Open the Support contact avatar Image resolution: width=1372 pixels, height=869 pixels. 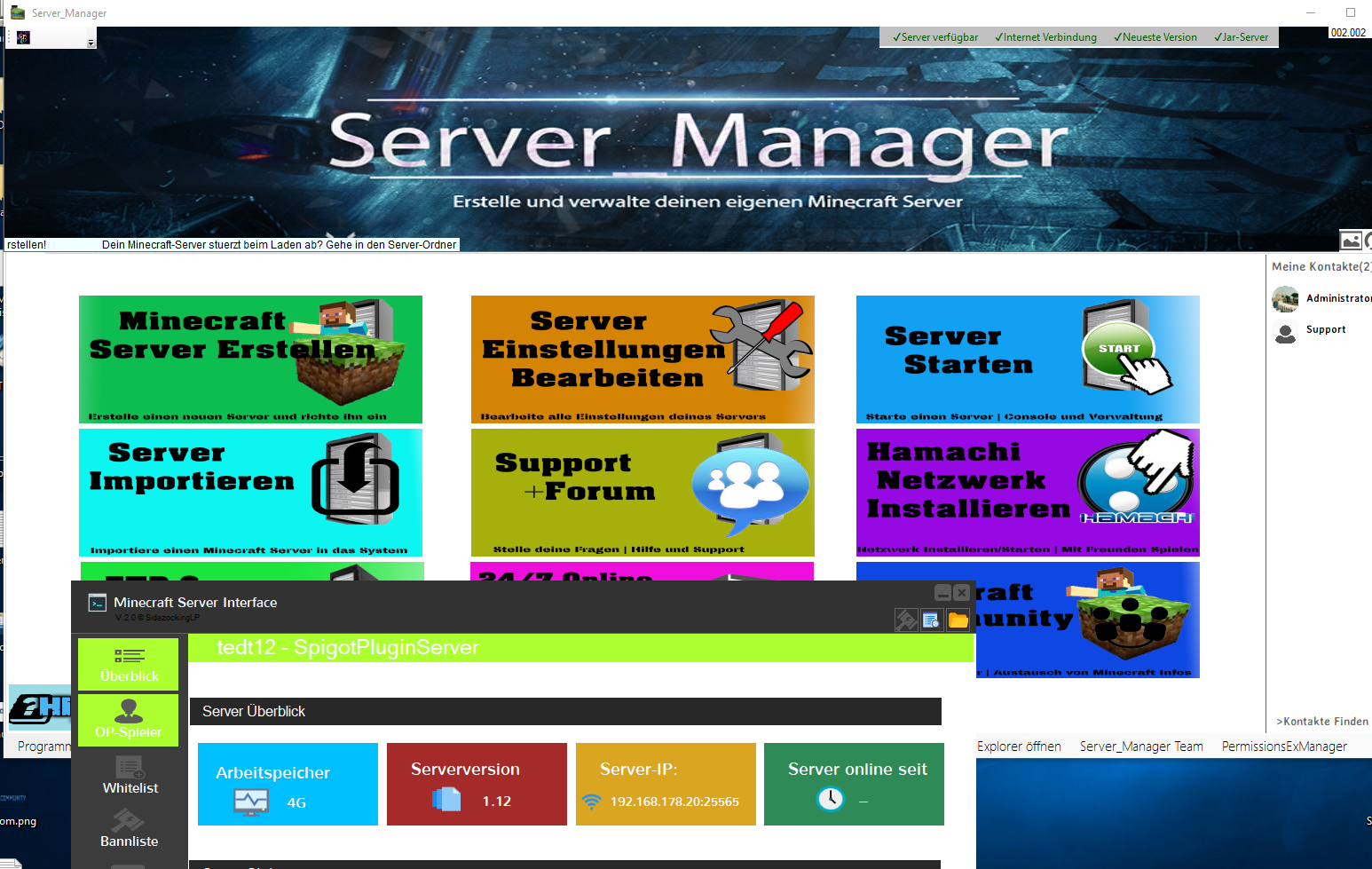[x=1285, y=331]
